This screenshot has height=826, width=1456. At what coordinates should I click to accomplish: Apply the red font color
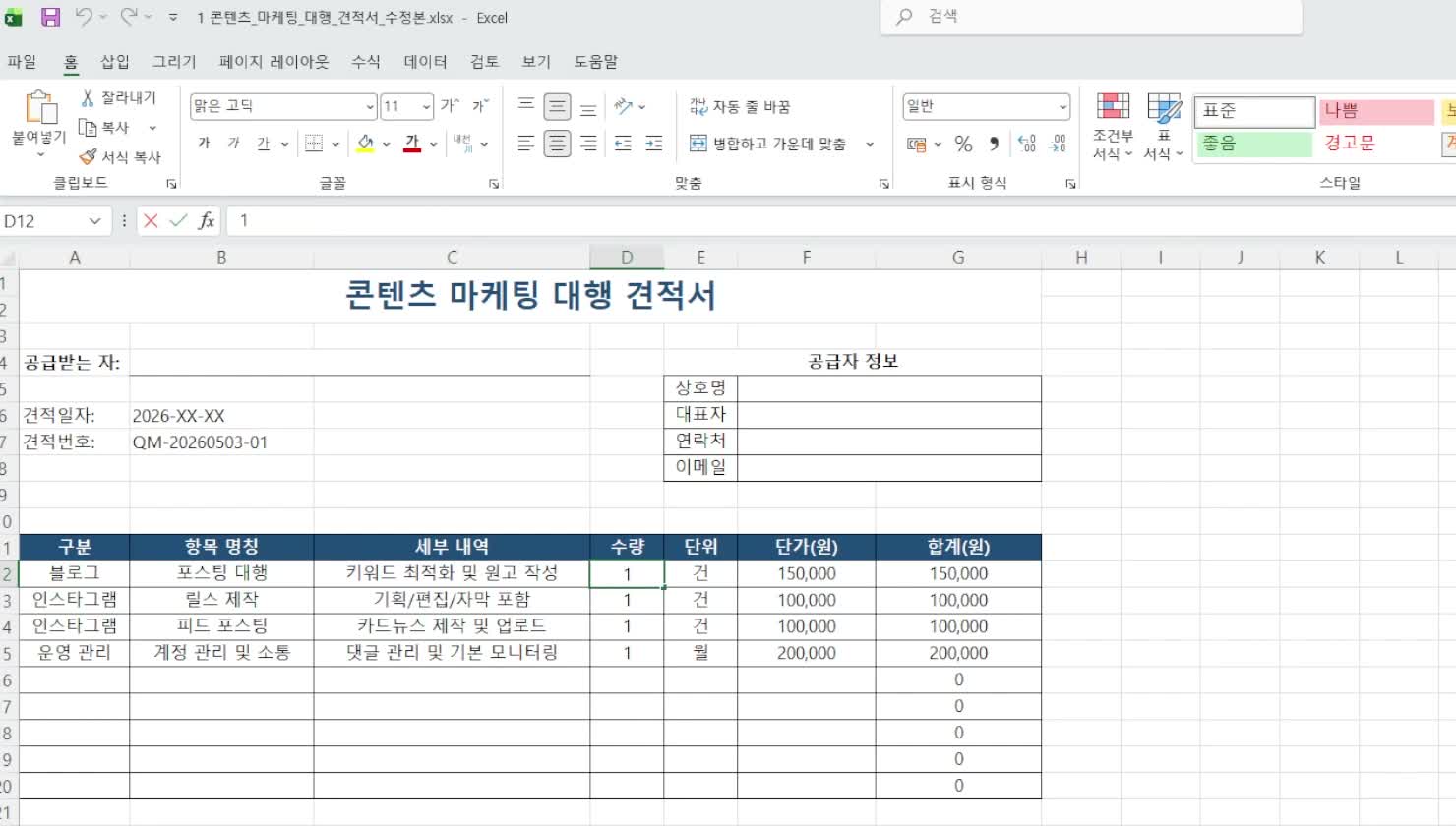(412, 144)
